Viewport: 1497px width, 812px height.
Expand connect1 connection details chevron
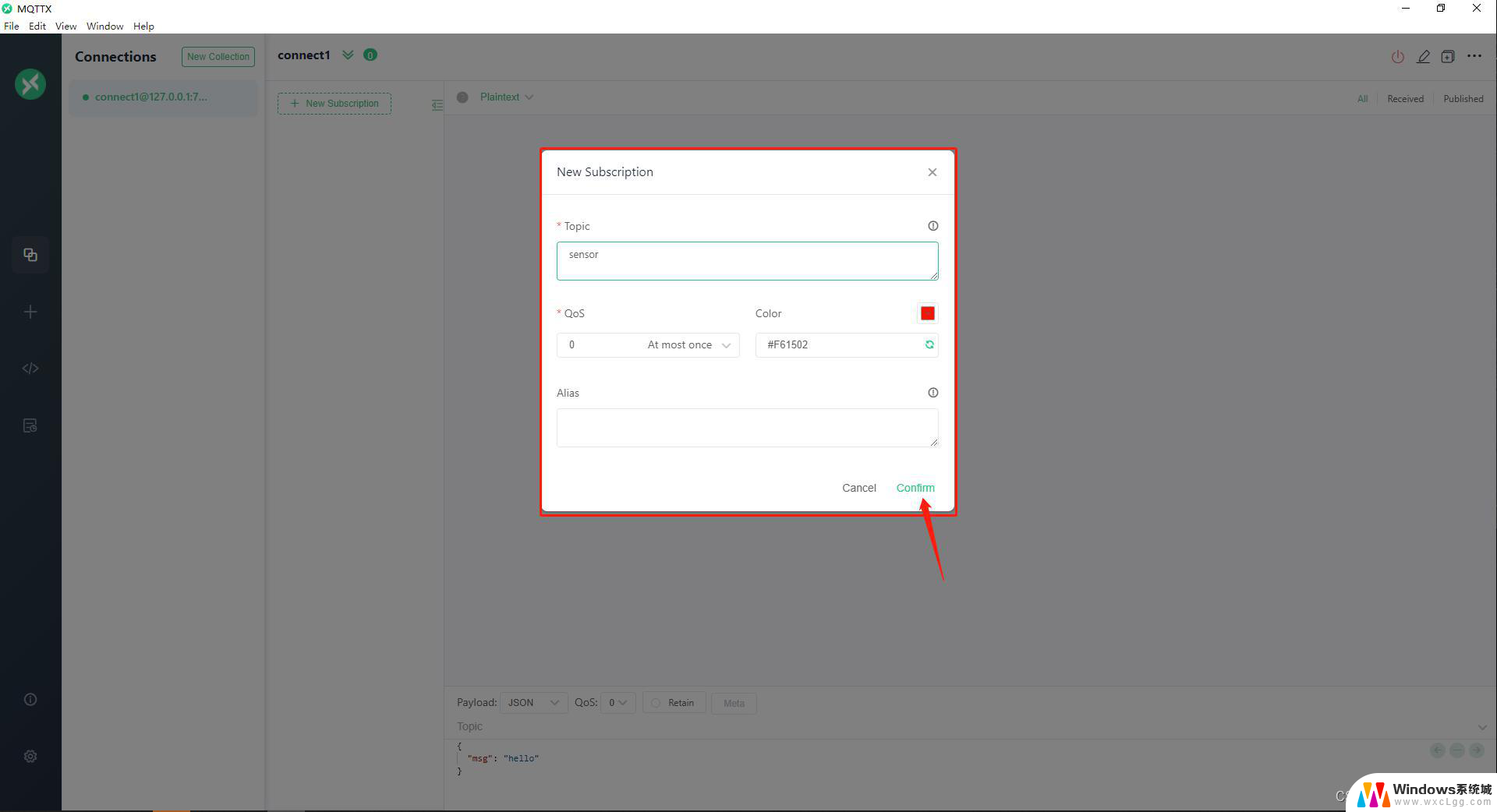pos(348,55)
